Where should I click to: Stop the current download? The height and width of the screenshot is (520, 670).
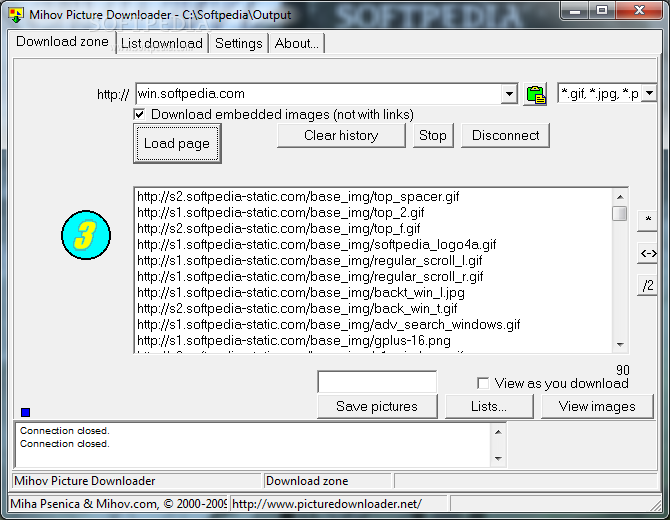pyautogui.click(x=433, y=135)
